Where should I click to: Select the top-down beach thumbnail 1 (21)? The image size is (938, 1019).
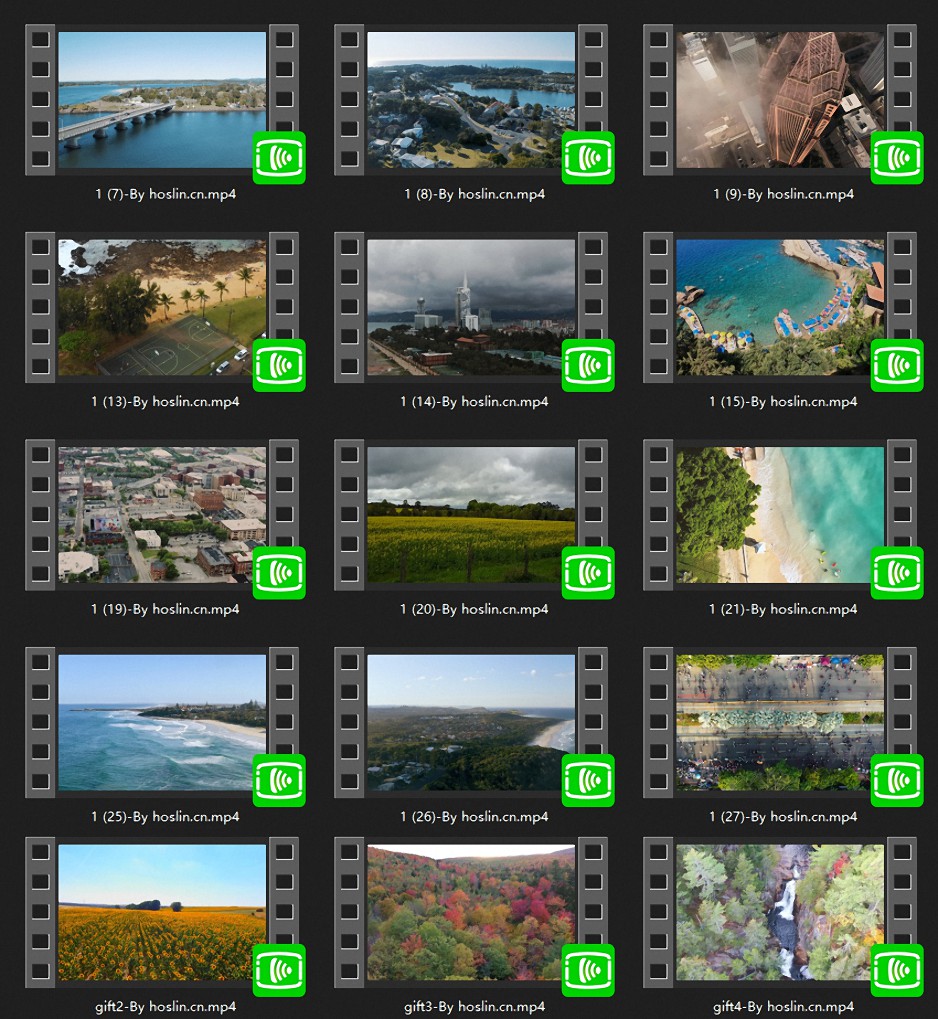780,515
